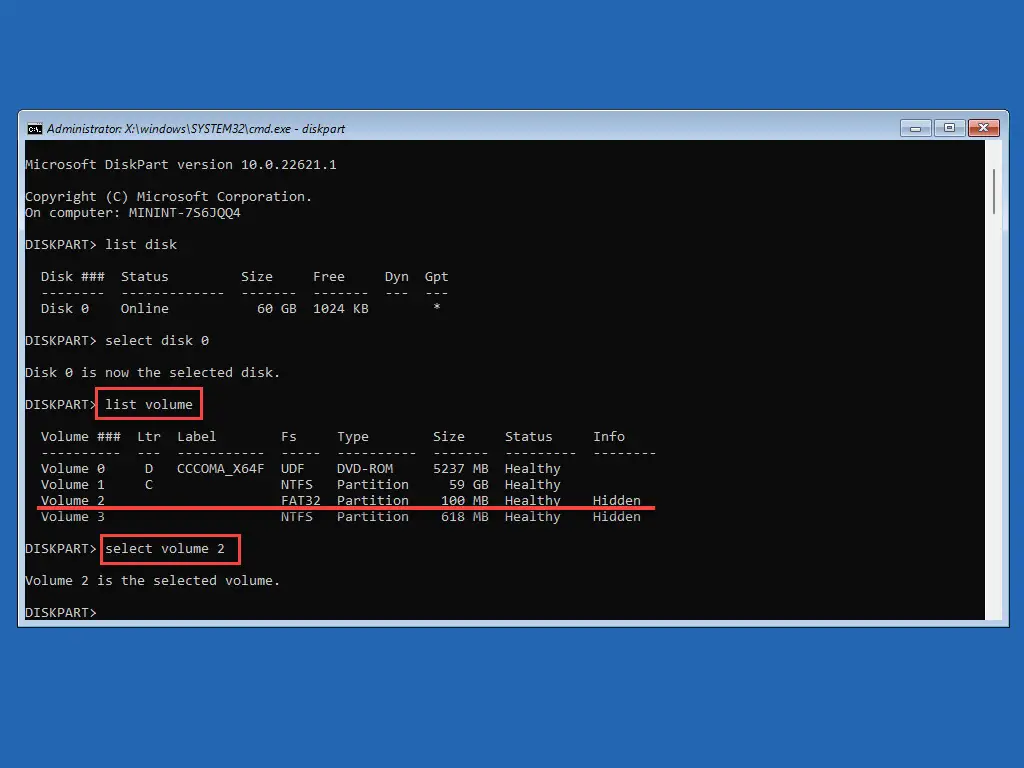Click the '100 MB' size value
Image resolution: width=1024 pixels, height=768 pixels.
(x=464, y=501)
